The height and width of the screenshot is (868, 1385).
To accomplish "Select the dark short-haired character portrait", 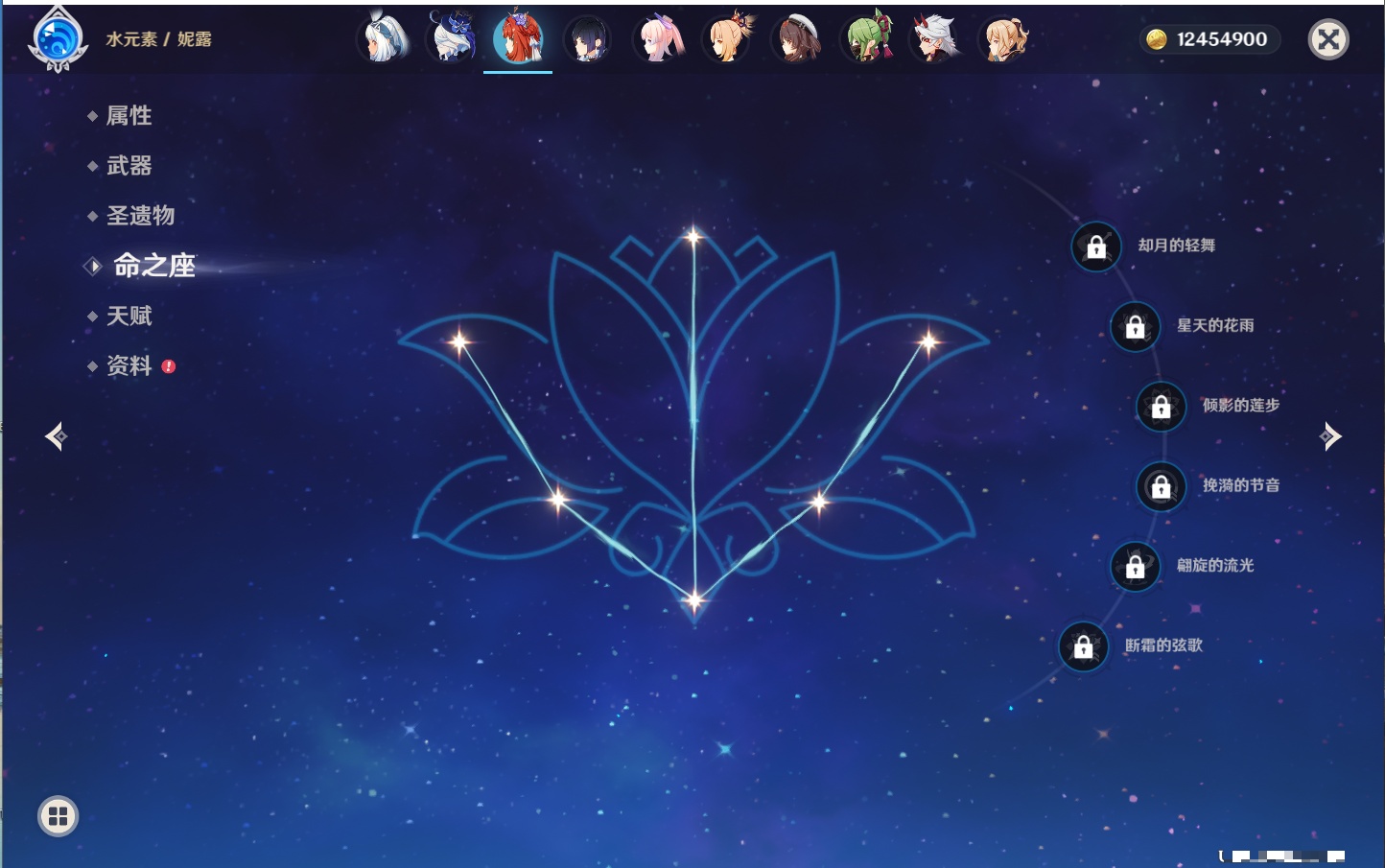I will click(588, 39).
